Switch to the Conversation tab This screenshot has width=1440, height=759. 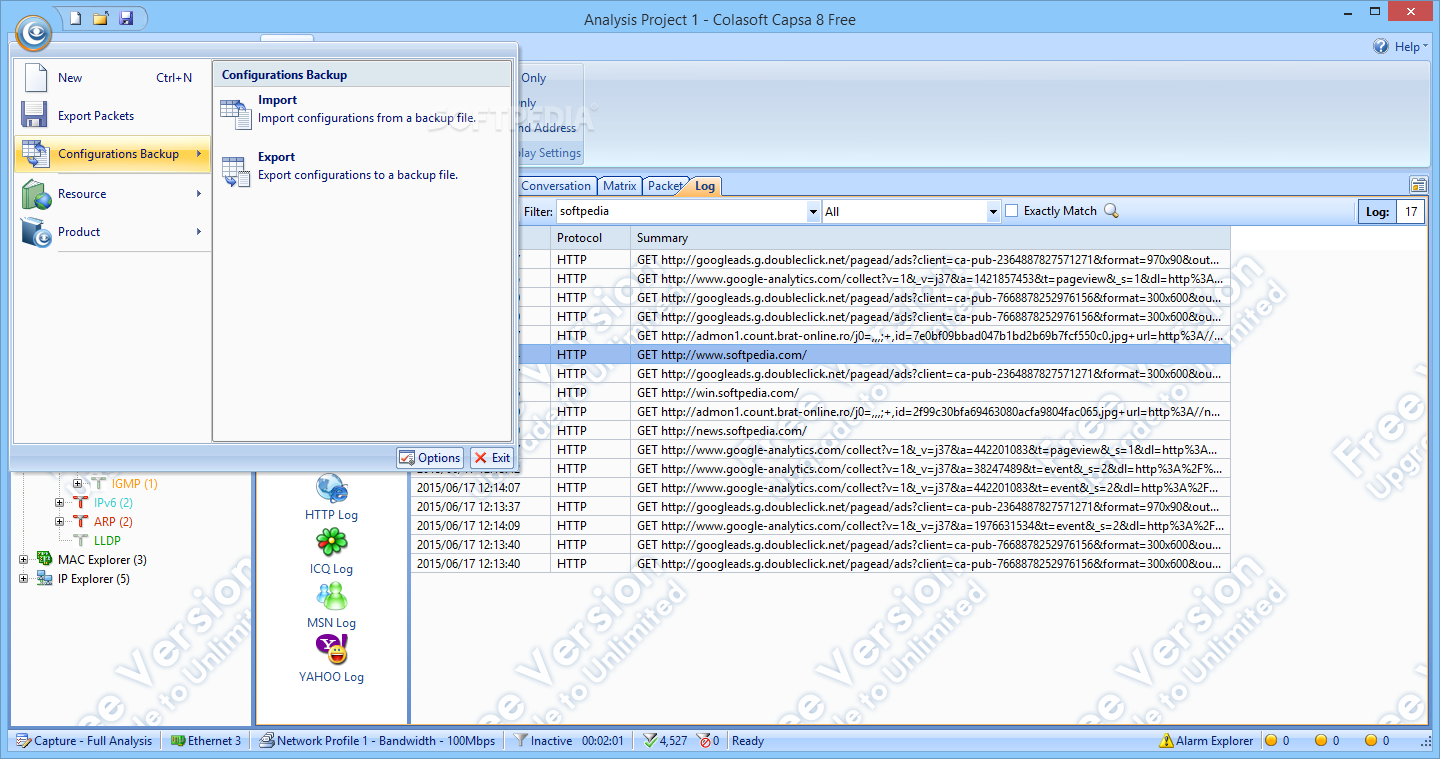(x=556, y=186)
